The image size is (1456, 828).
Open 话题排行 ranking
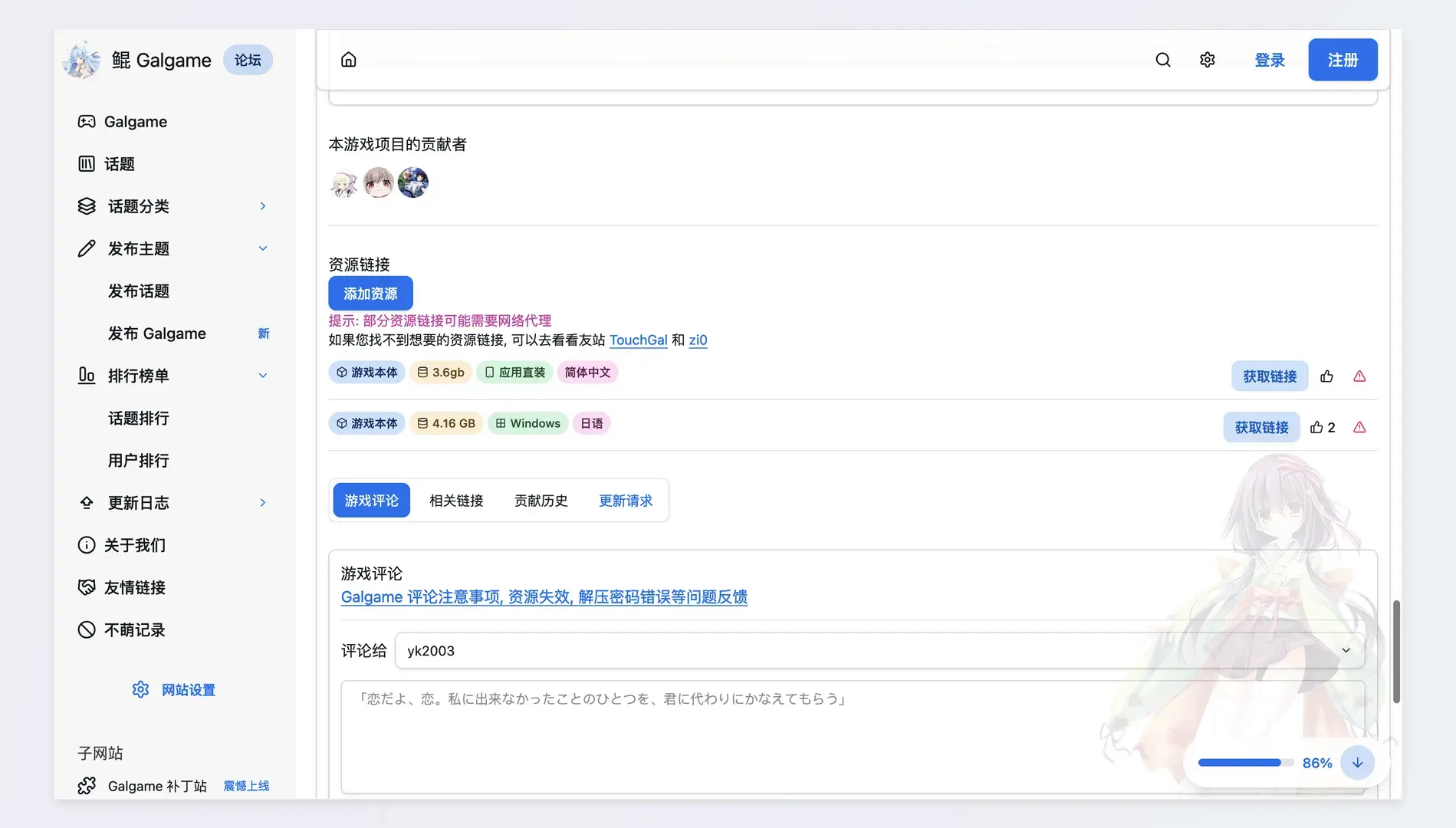coord(139,419)
